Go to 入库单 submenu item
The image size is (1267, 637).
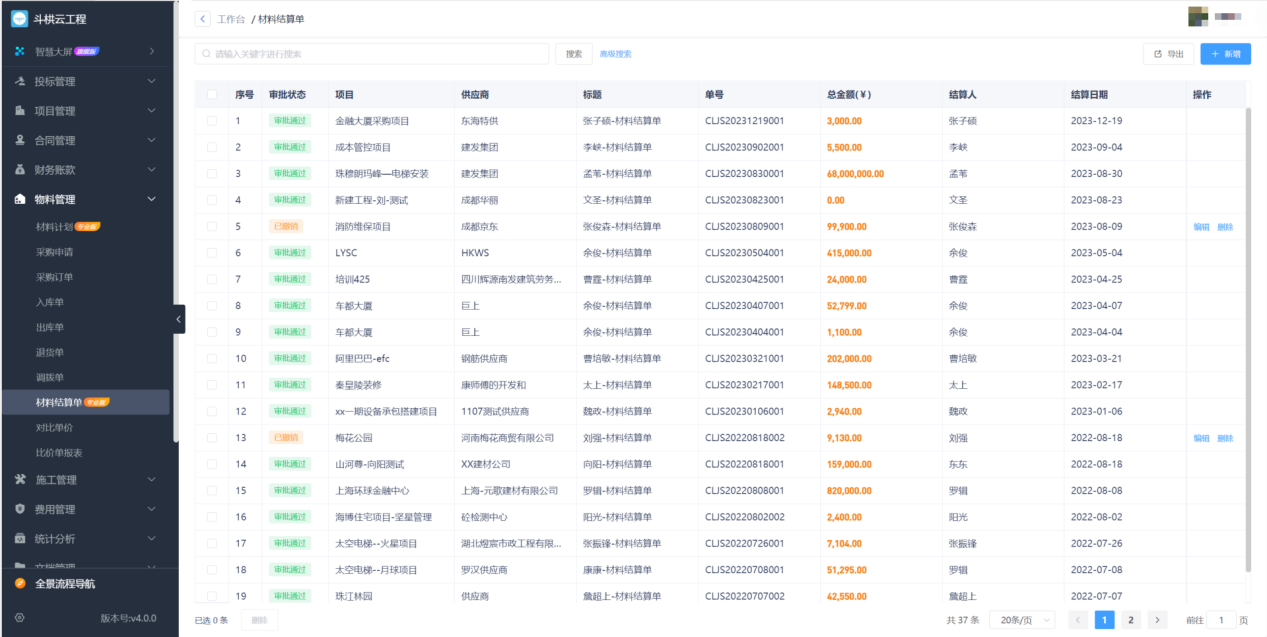50,302
